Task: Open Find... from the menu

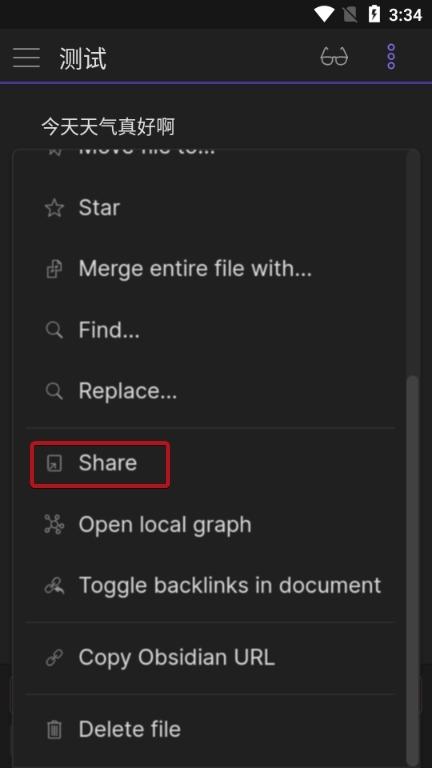Action: [x=210, y=330]
